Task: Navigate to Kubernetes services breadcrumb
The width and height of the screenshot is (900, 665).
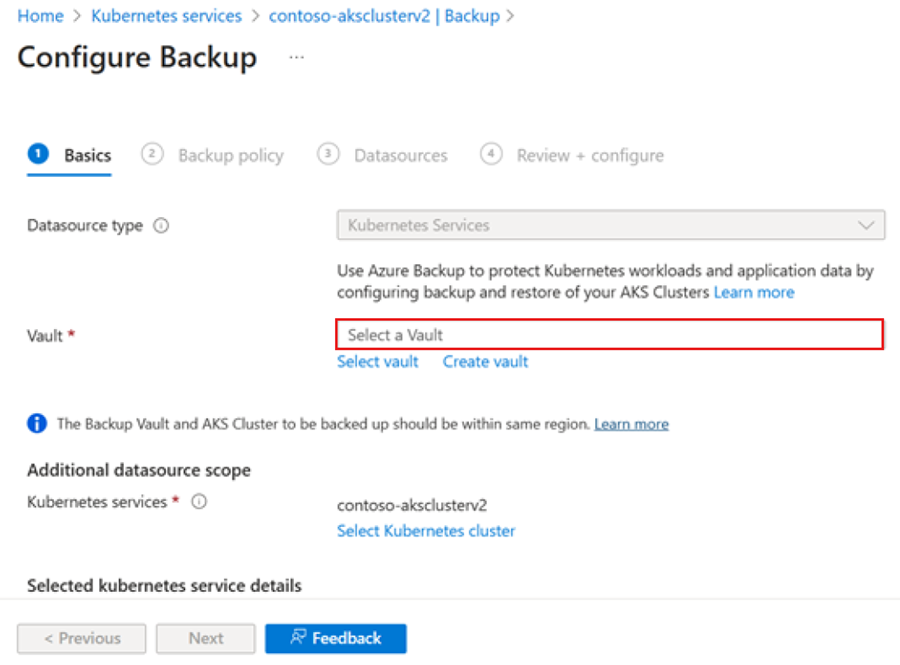Action: [166, 16]
